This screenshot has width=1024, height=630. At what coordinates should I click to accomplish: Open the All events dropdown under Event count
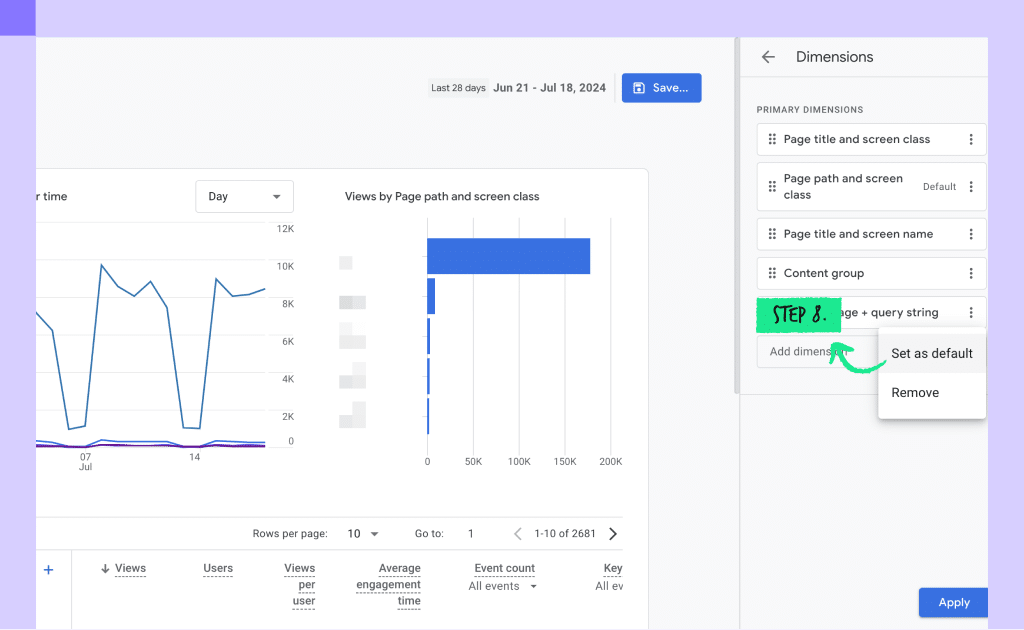pyautogui.click(x=503, y=586)
